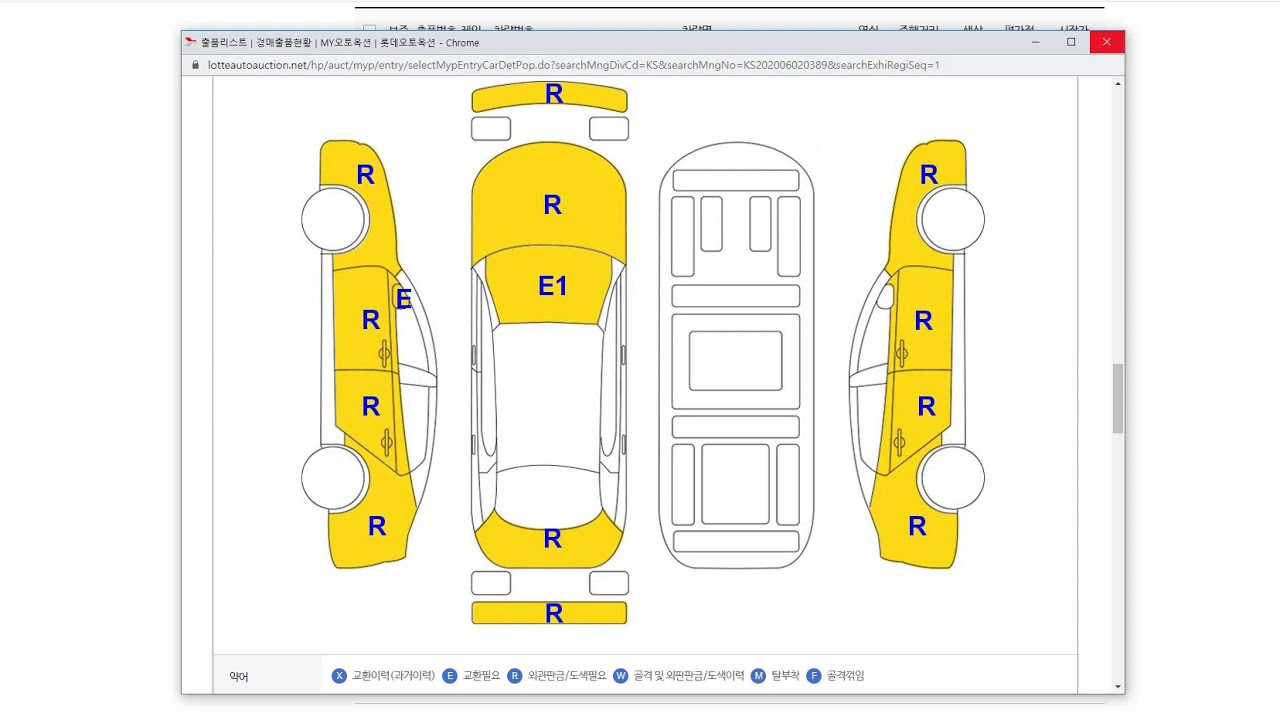This screenshot has height=720, width=1280.
Task: Click the left-side rear wheel circle
Action: click(x=334, y=478)
